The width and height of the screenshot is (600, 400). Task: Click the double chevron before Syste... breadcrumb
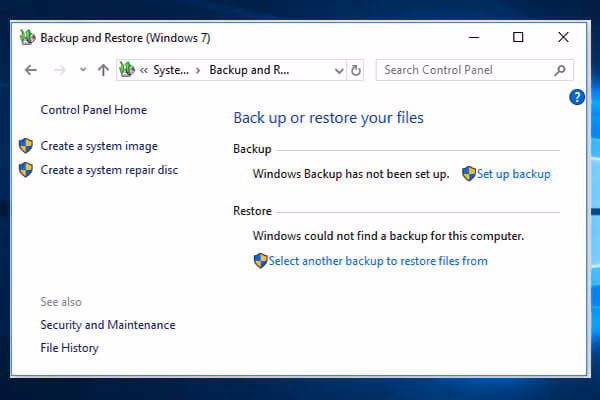pyautogui.click(x=145, y=70)
